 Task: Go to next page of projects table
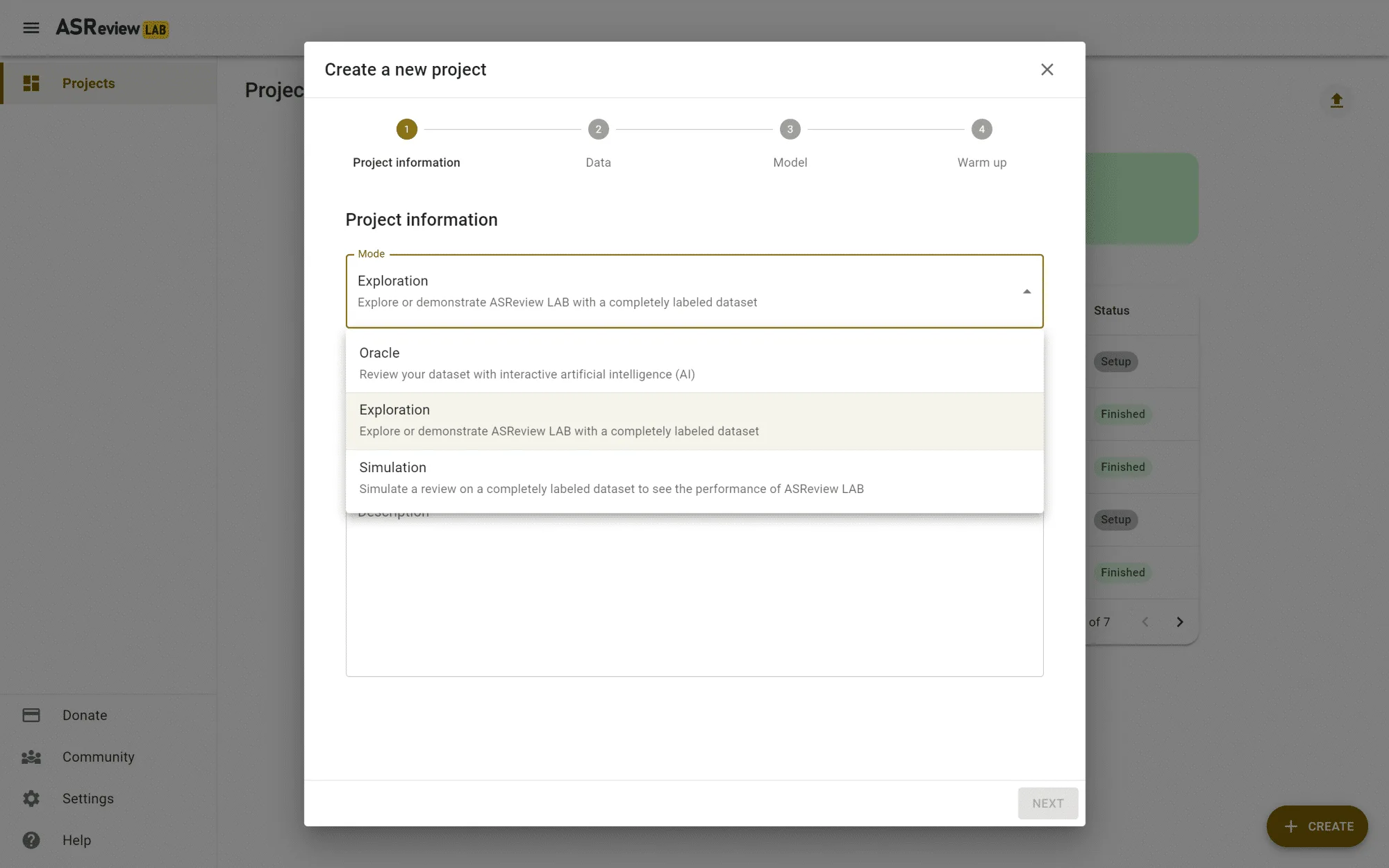coord(1180,622)
